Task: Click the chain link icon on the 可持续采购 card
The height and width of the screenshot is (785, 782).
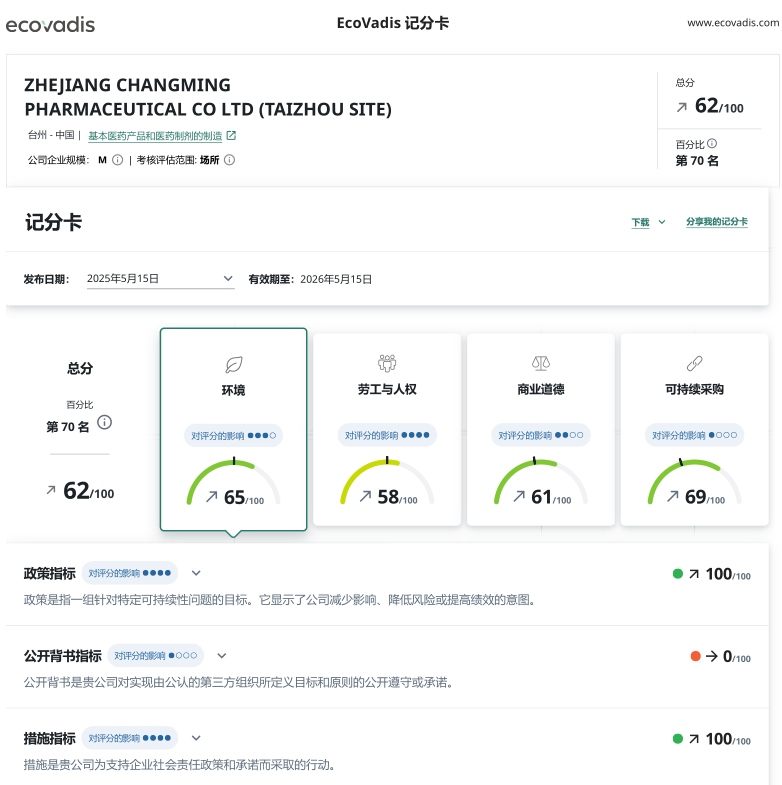Action: 694,363
